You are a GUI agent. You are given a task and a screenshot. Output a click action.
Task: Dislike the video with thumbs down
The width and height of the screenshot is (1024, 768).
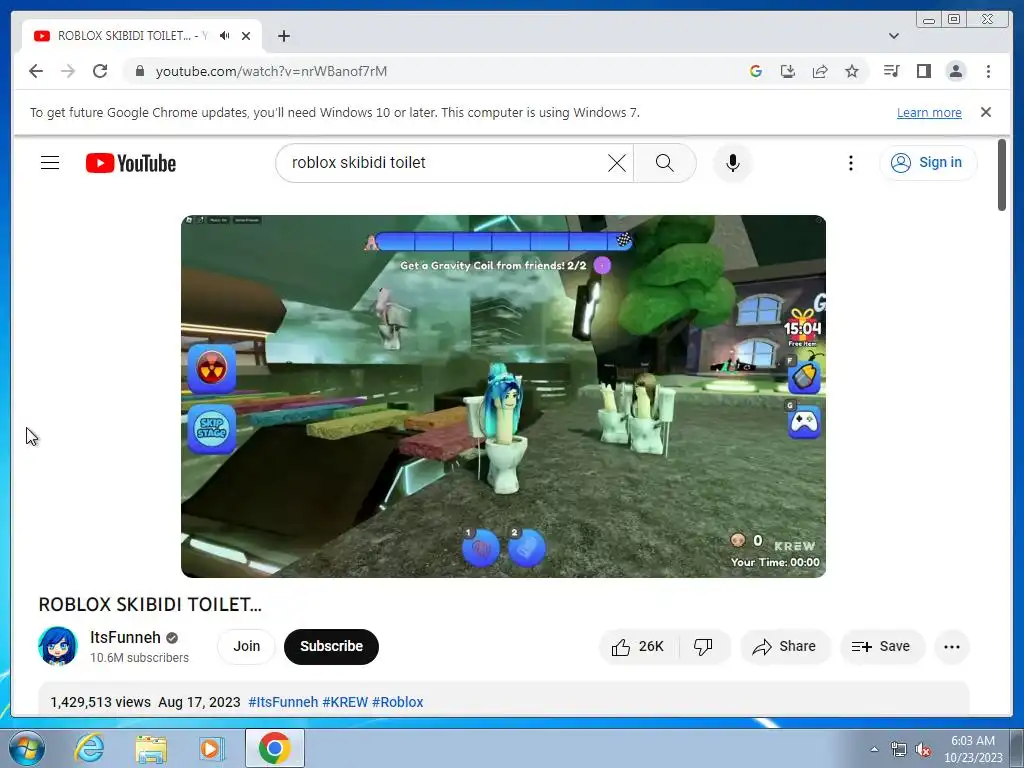point(703,647)
